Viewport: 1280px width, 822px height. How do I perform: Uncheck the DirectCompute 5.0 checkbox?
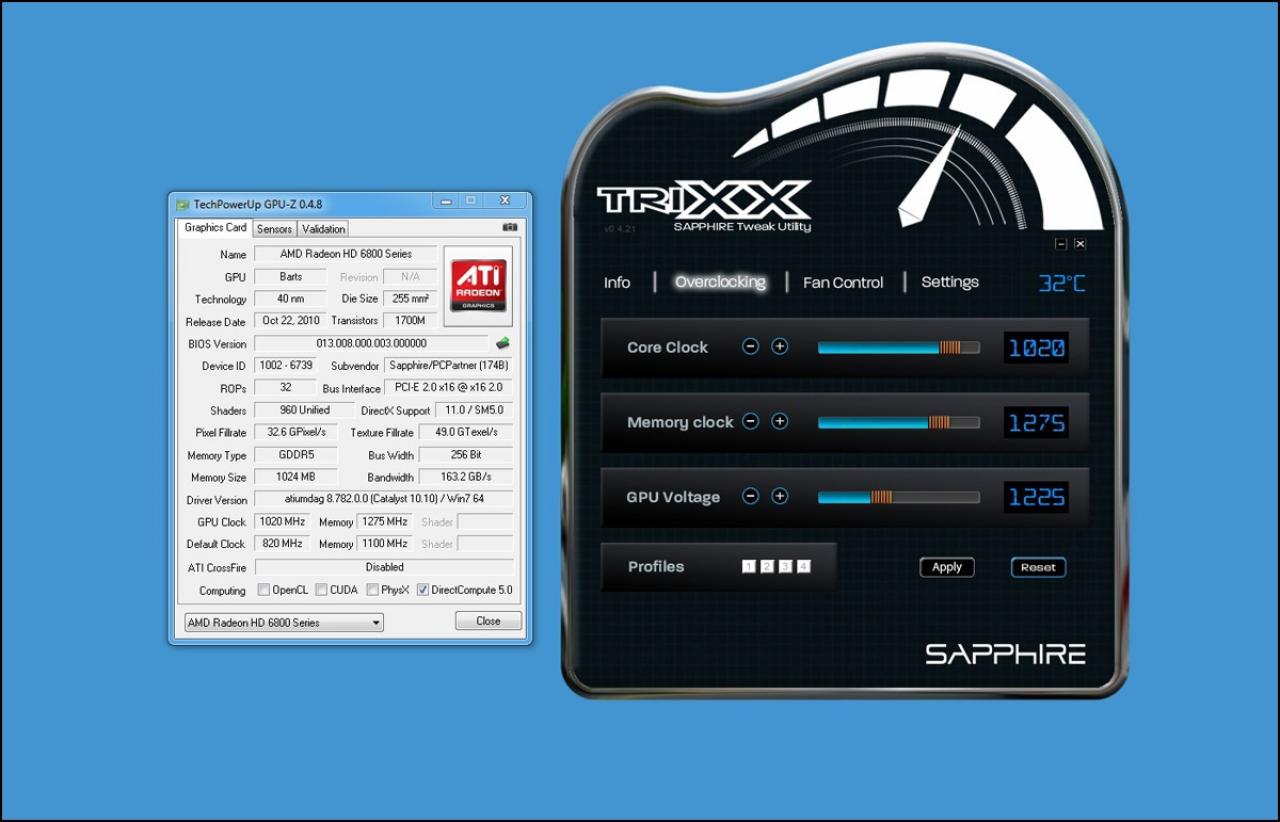tap(423, 590)
